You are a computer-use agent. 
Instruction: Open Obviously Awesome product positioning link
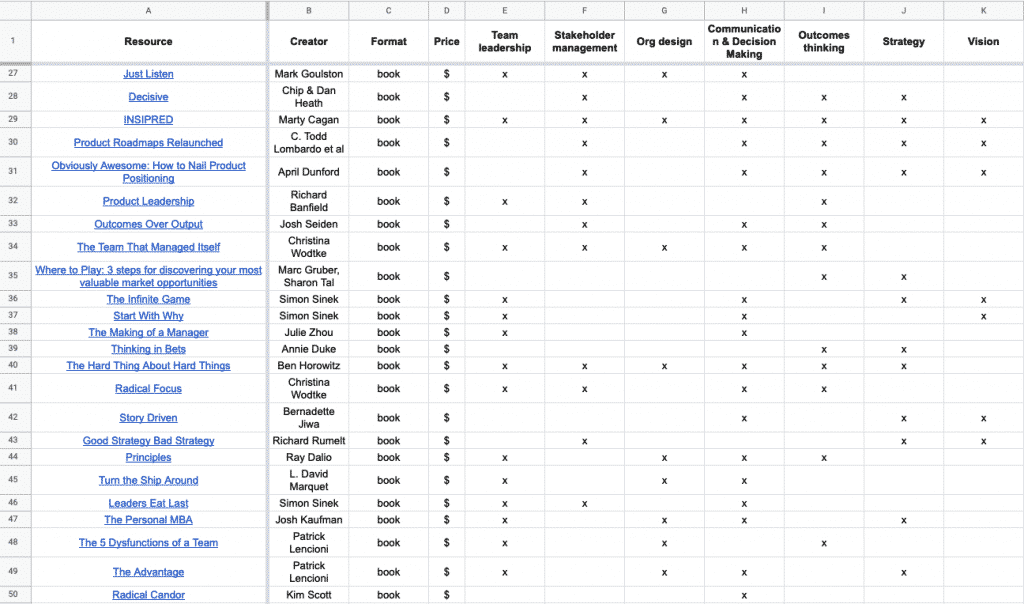[148, 172]
